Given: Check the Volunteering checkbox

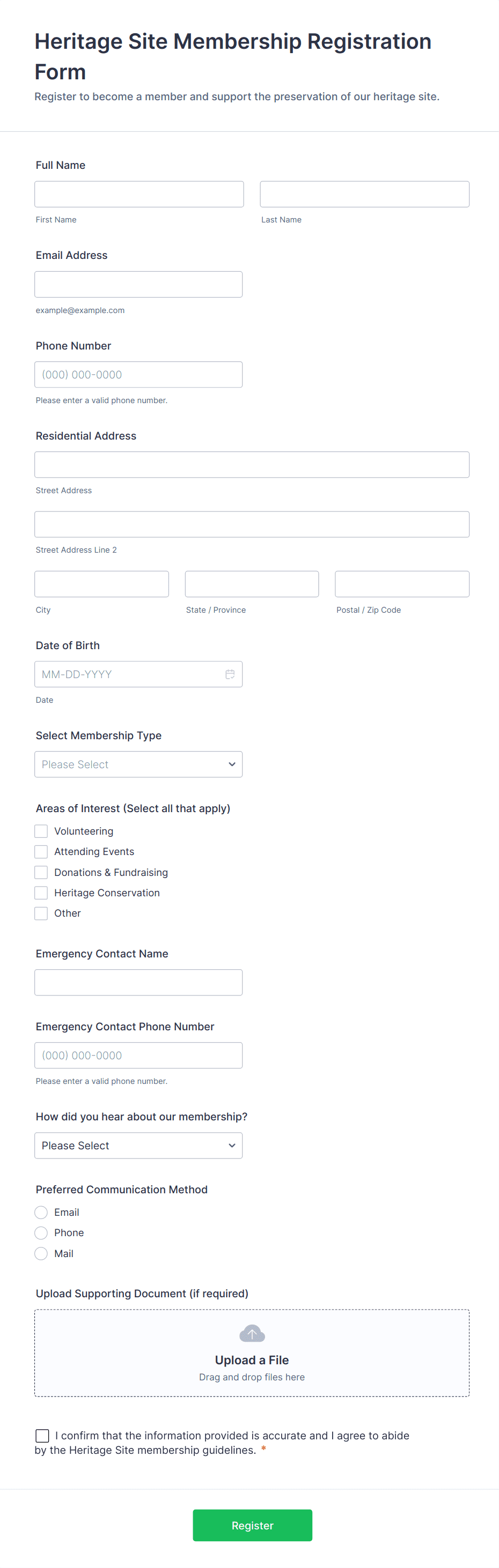Looking at the screenshot, I should click(41, 831).
